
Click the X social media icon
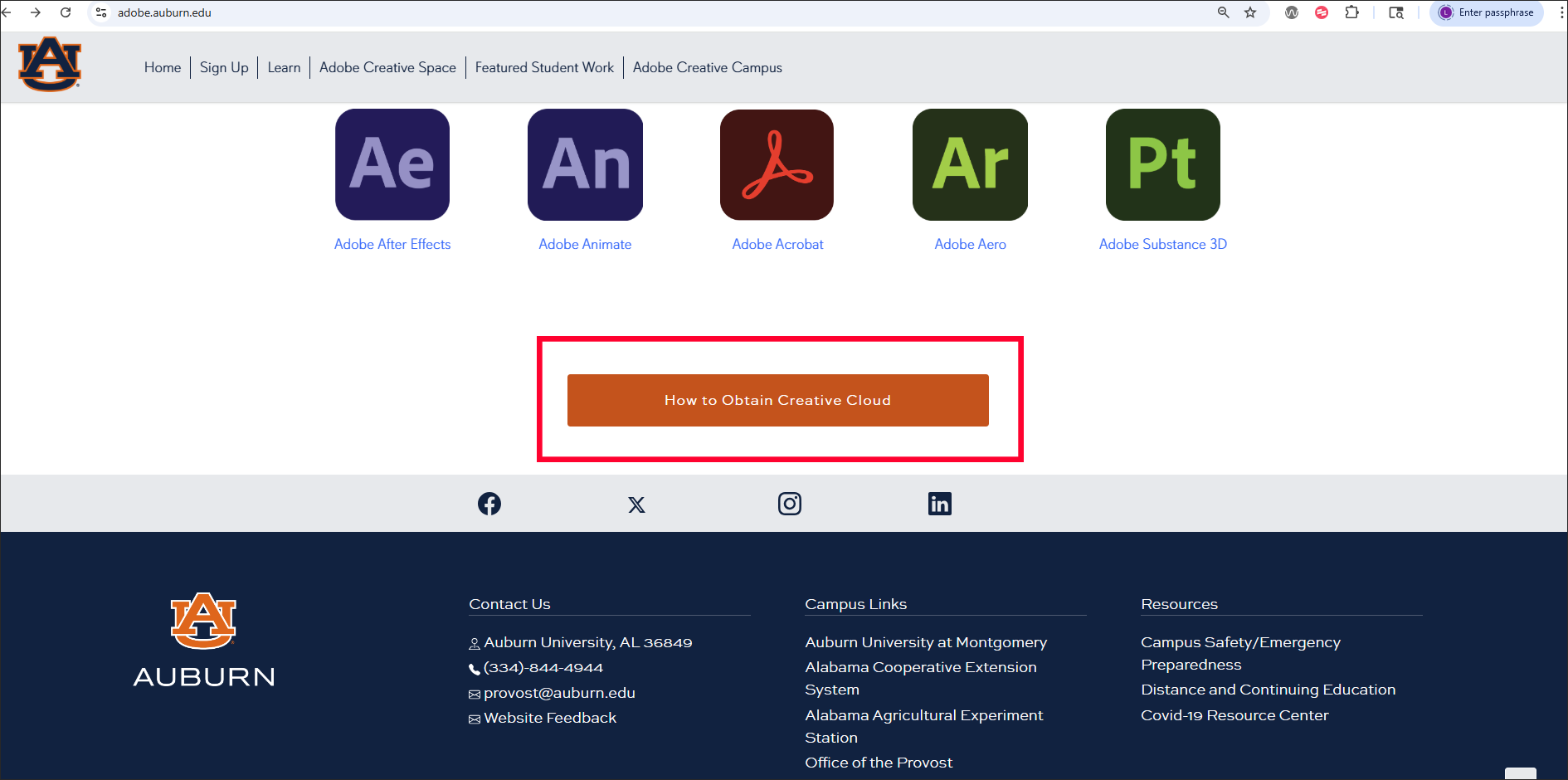636,504
